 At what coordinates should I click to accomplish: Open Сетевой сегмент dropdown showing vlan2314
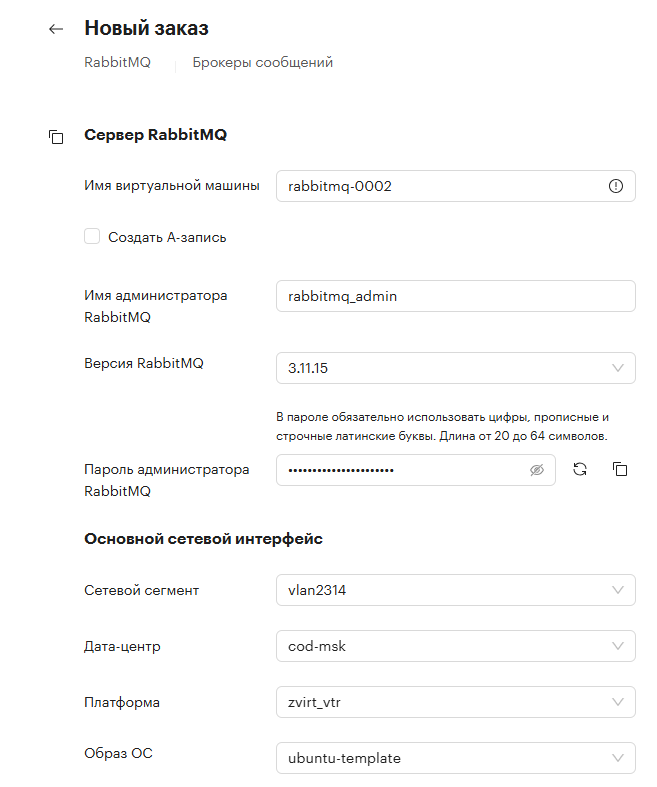(456, 590)
